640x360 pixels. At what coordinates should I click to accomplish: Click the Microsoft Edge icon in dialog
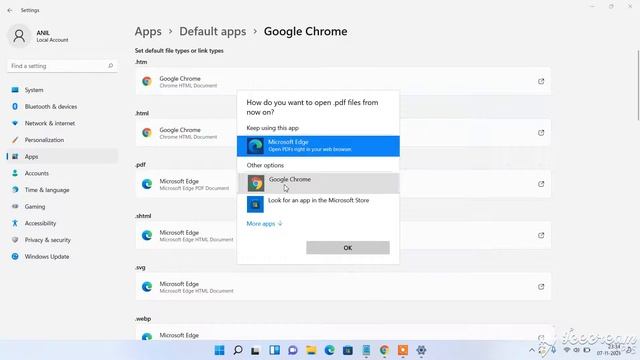tap(255, 146)
